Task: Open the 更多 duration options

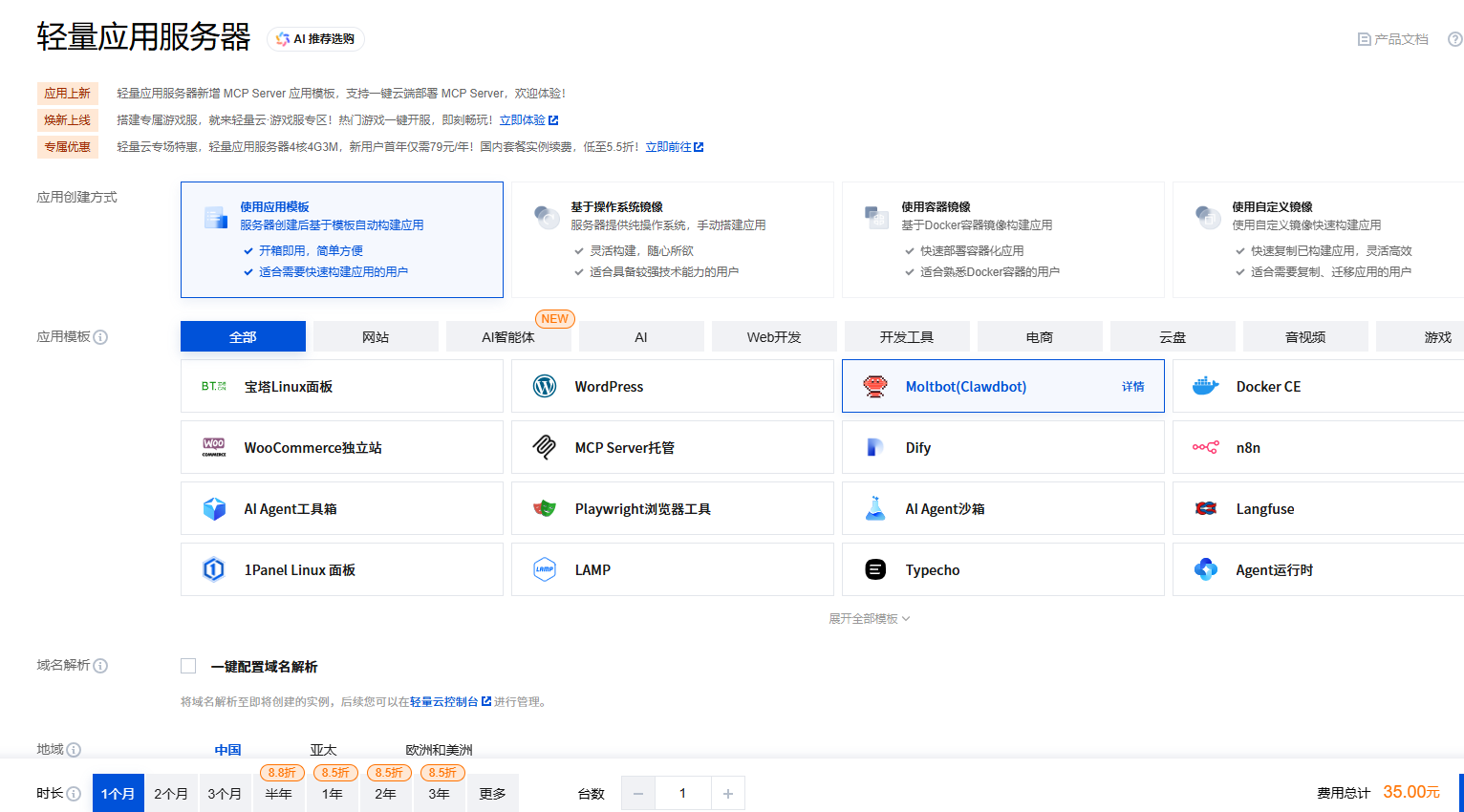Action: (493, 793)
